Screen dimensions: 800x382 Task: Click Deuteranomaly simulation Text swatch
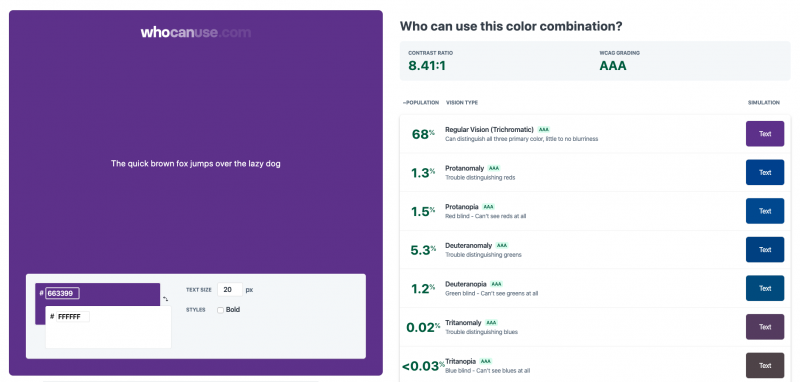tap(765, 250)
